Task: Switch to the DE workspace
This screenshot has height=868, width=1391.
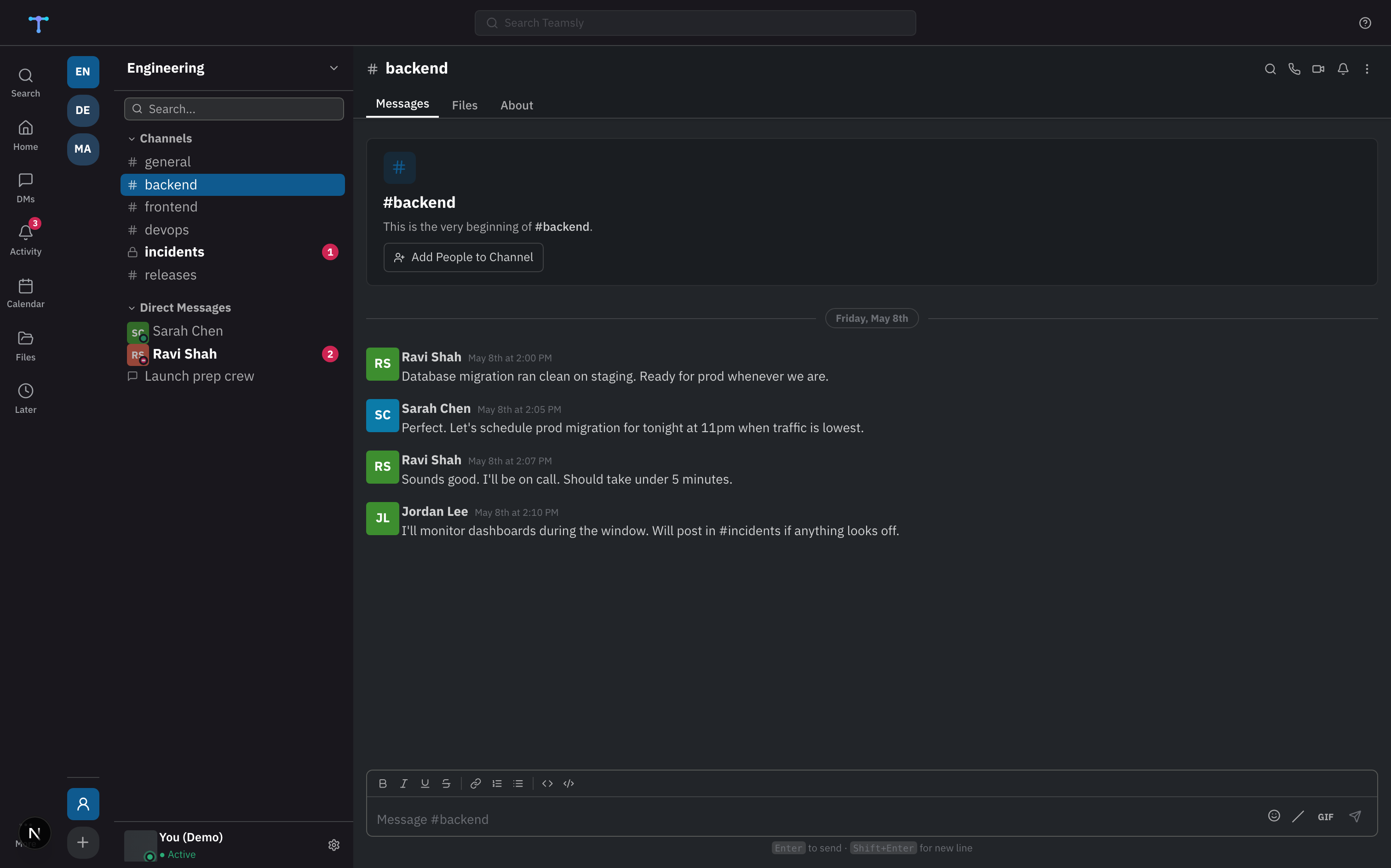Action: point(83,110)
